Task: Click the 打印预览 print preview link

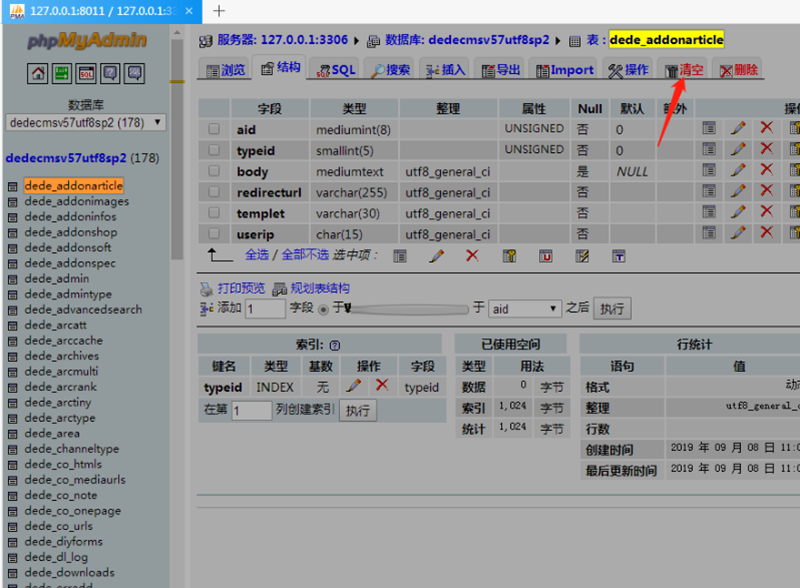Action: (240, 288)
